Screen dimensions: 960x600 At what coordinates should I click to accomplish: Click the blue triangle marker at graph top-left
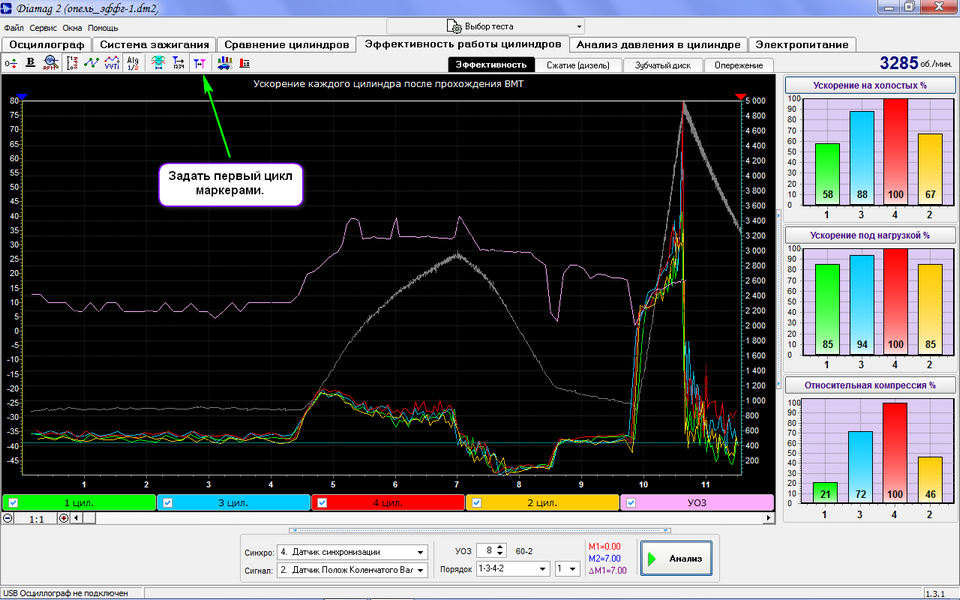pos(23,97)
